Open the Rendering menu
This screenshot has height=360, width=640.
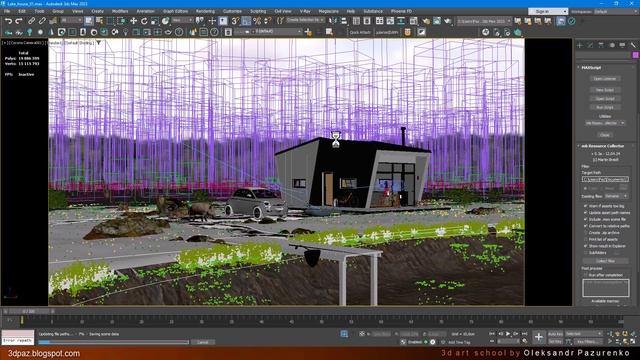click(205, 11)
